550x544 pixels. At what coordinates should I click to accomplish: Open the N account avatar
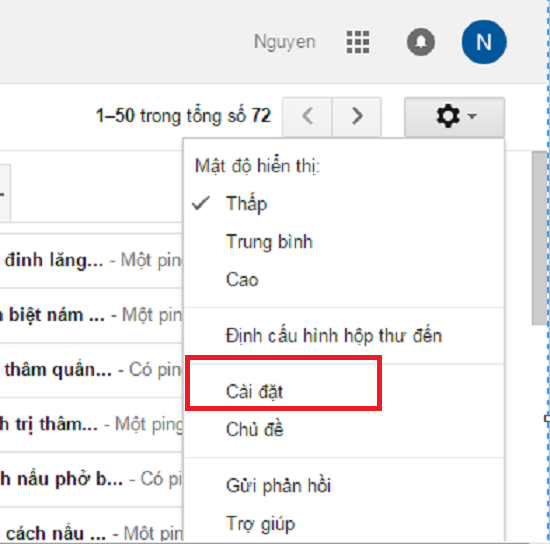pyautogui.click(x=484, y=42)
